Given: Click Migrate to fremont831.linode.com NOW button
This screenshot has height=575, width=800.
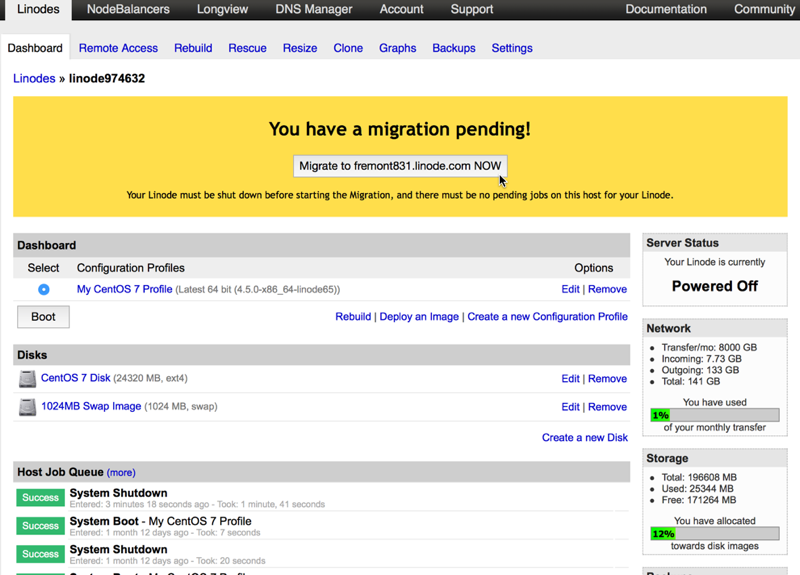Looking at the screenshot, I should (400, 166).
